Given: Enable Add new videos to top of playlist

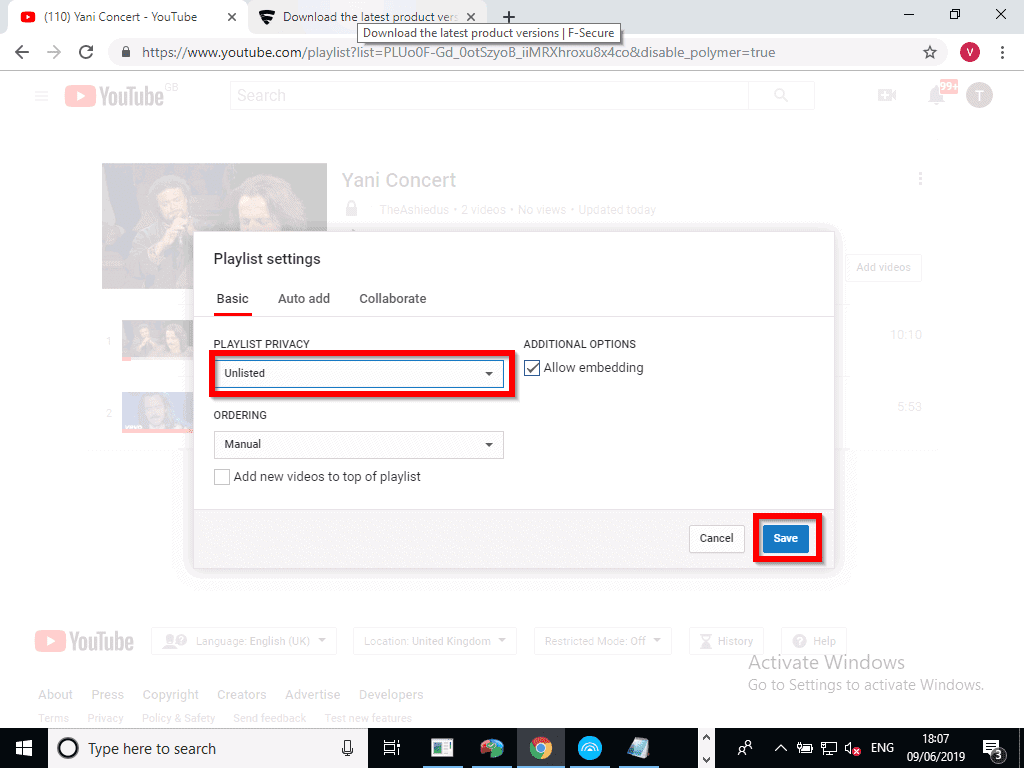Looking at the screenshot, I should click(222, 477).
